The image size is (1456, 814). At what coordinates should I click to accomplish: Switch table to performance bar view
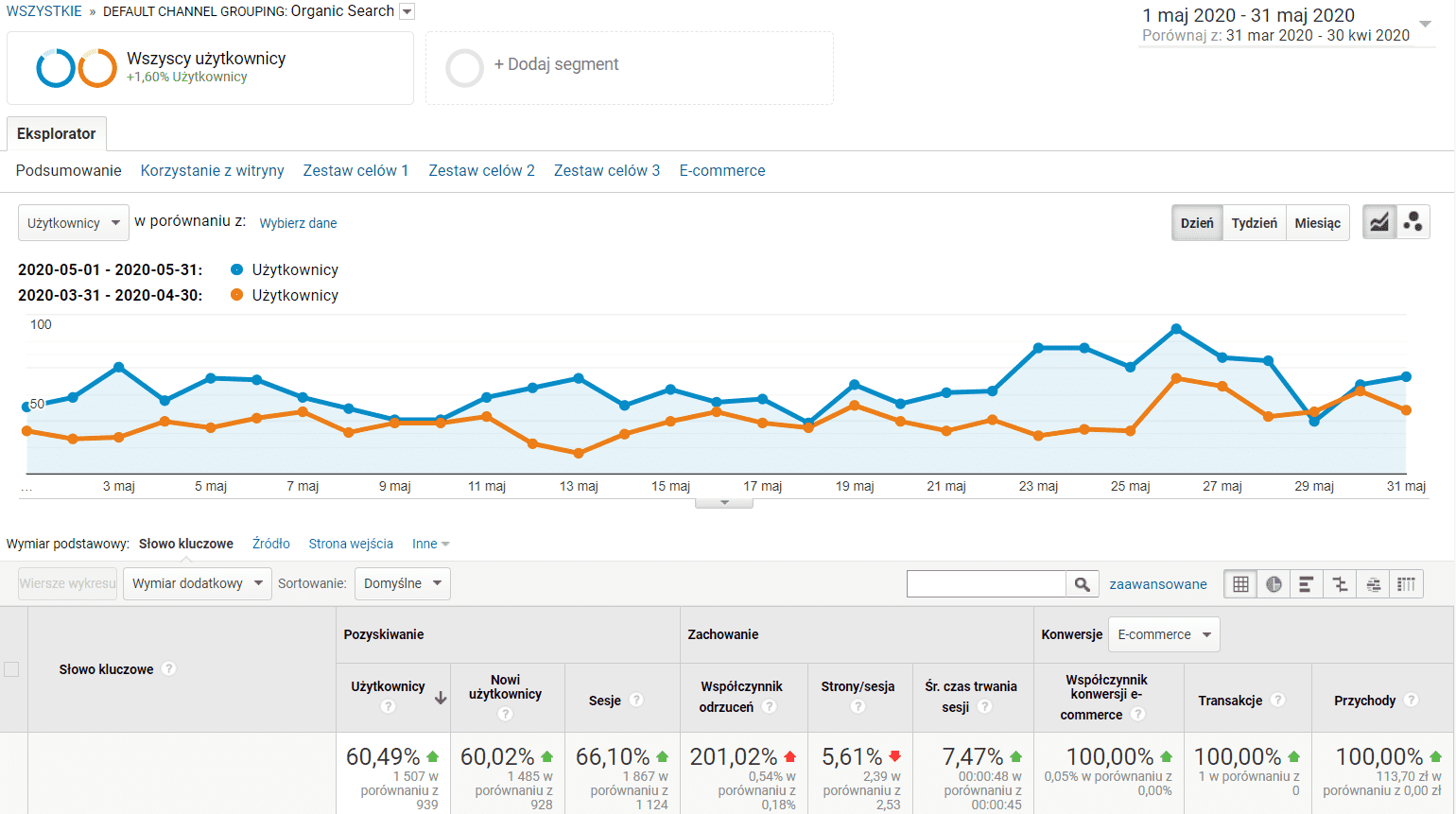pos(1306,584)
